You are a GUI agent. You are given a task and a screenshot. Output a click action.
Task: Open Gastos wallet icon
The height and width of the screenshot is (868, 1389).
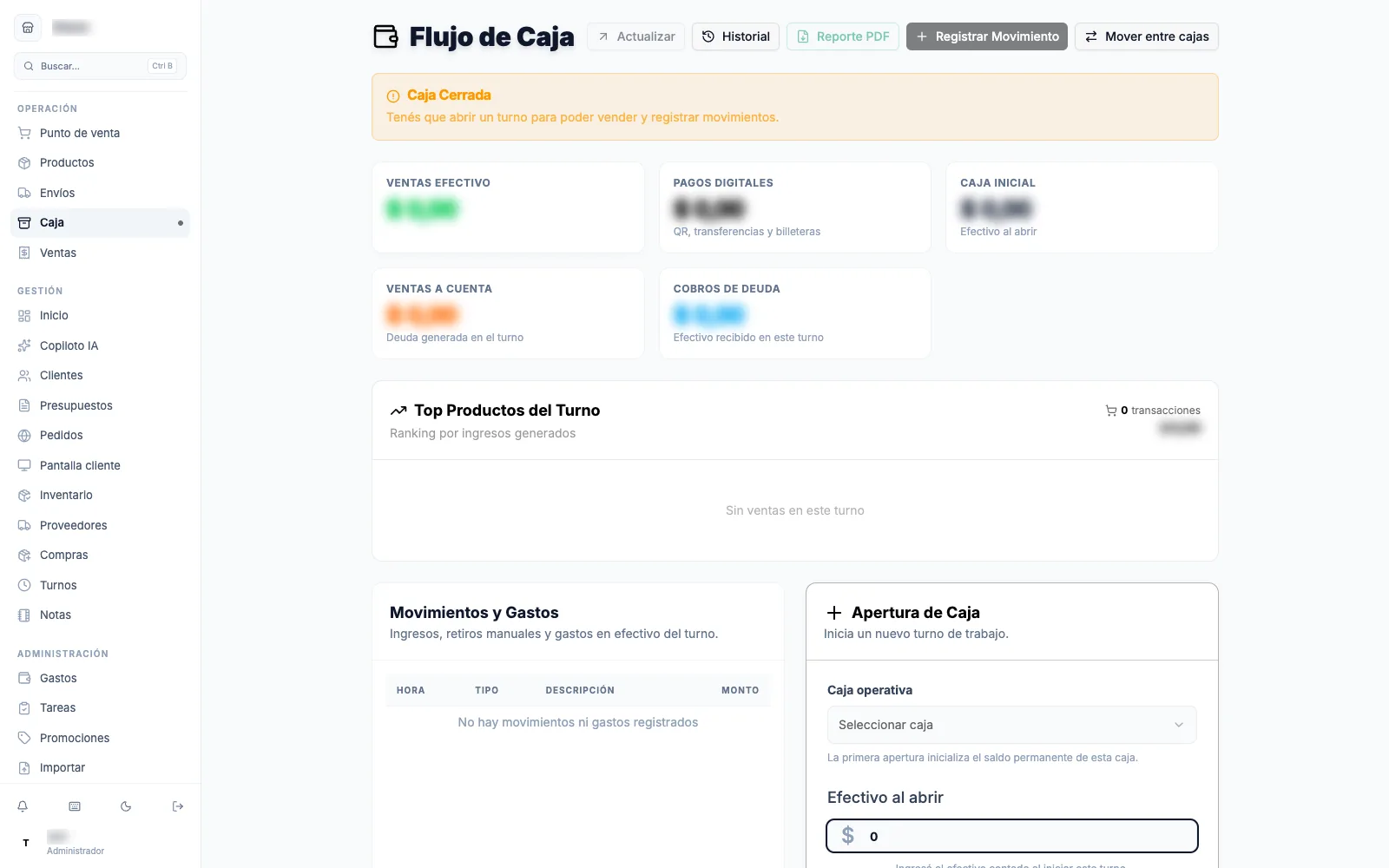24,678
